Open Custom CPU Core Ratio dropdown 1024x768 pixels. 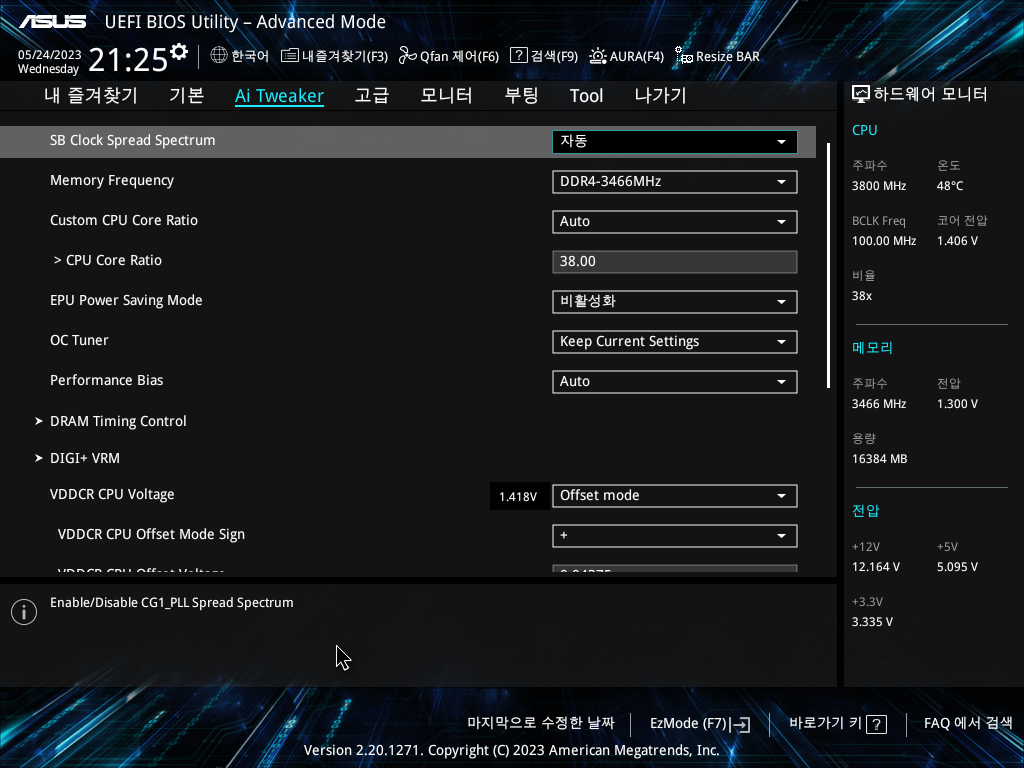pos(675,221)
